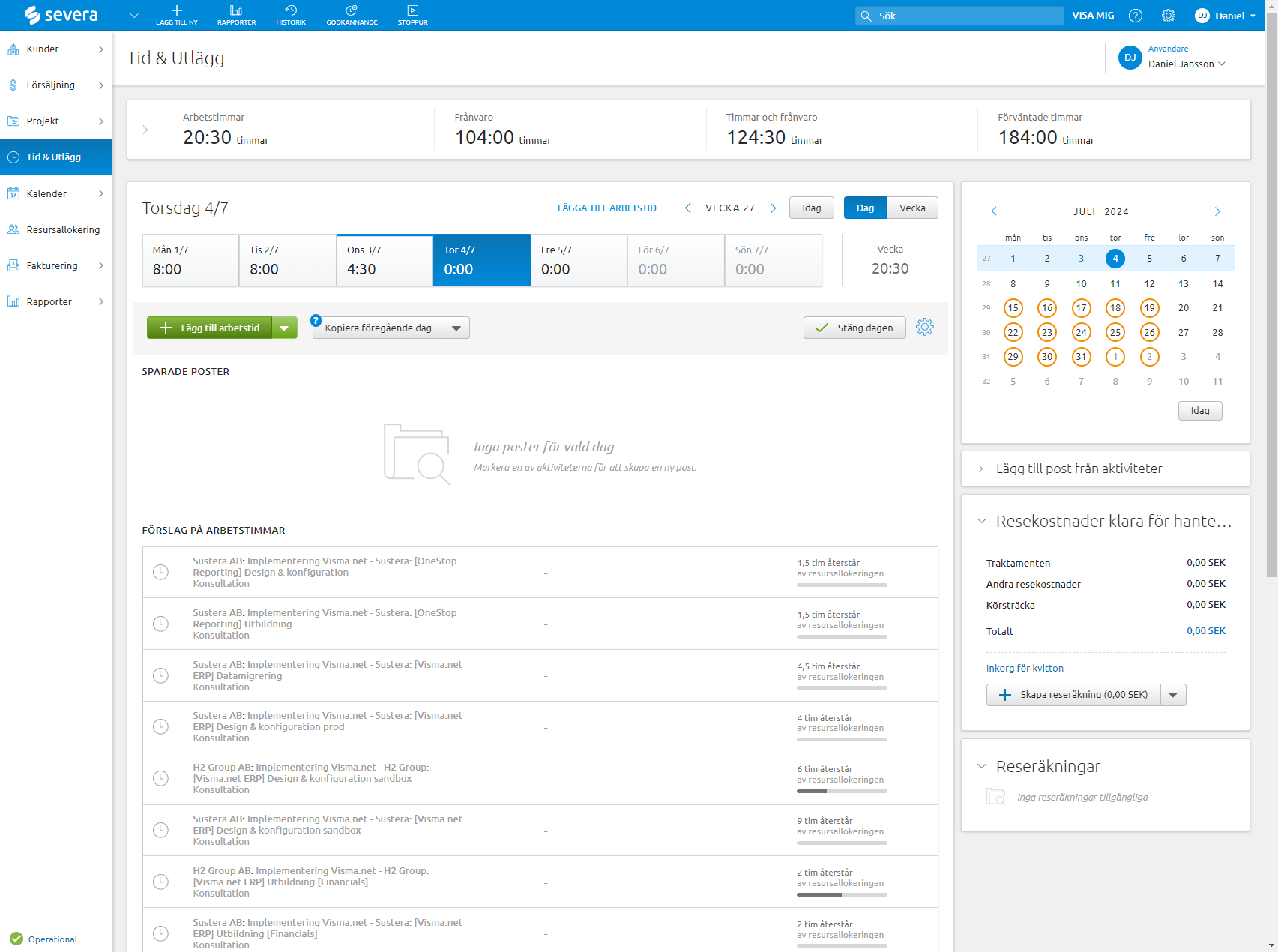This screenshot has height=952, width=1278.
Task: Open the Kopiera föregående dag dropdown arrow
Action: 456,328
